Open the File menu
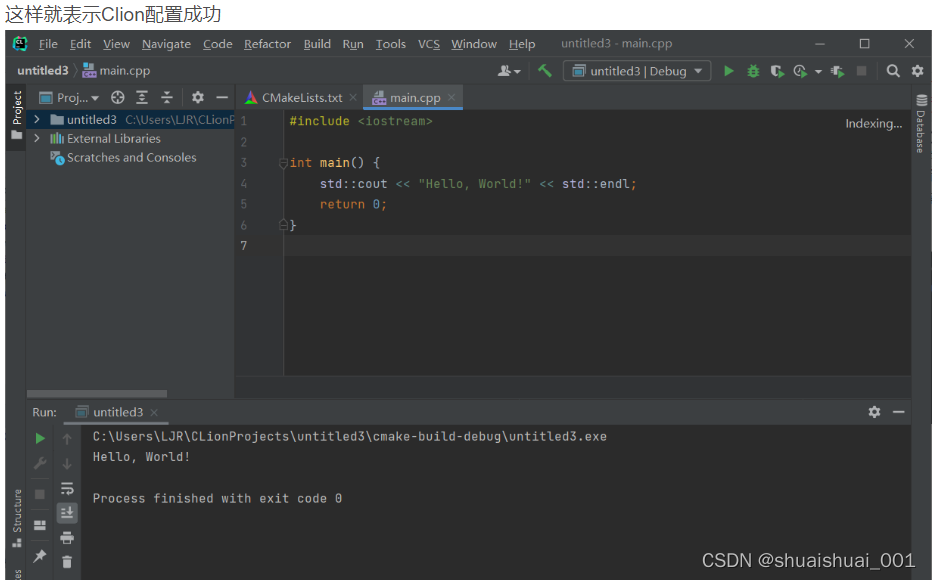The image size is (932, 580). tap(48, 44)
